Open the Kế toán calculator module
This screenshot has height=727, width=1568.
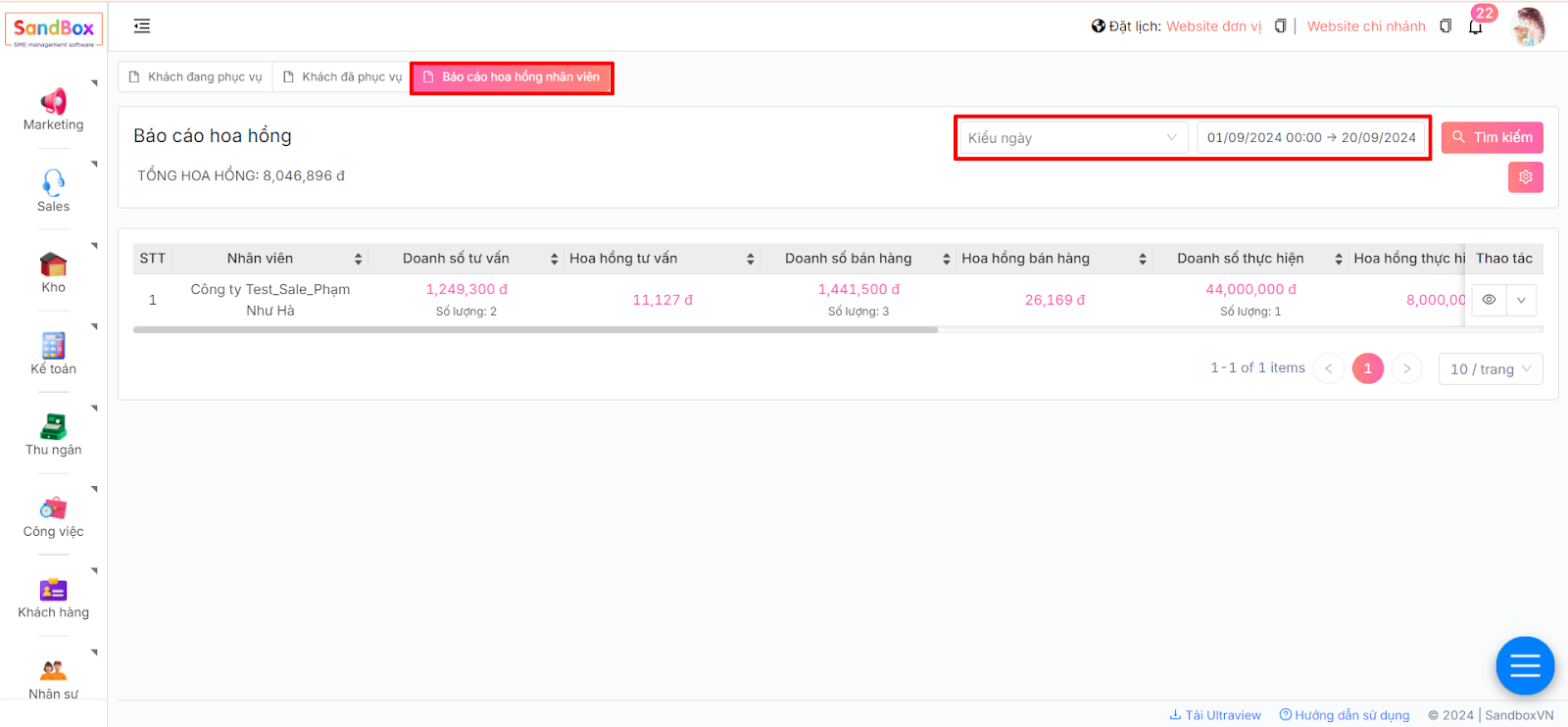click(53, 346)
